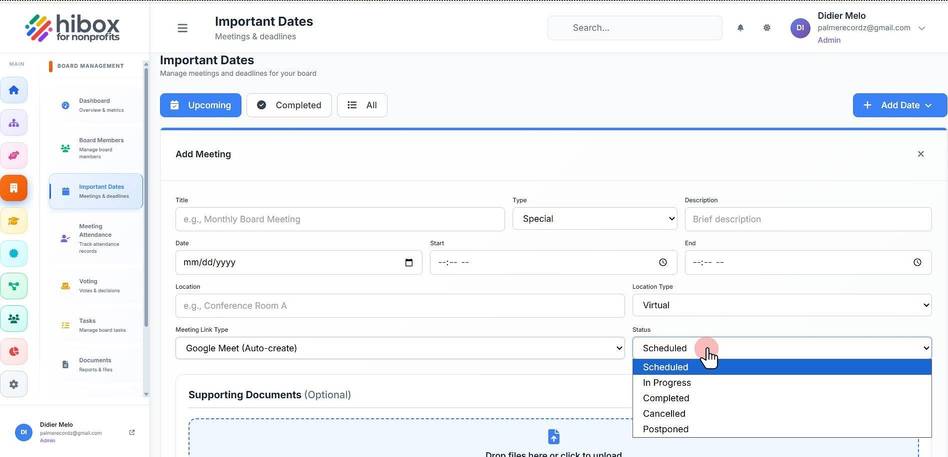This screenshot has height=457, width=948.
Task: Click the Start time field
Action: coord(553,262)
